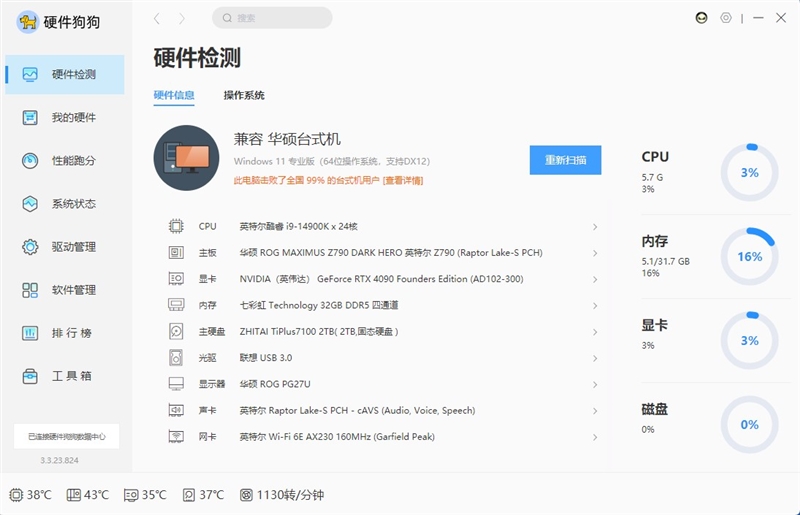Click the 显示器 monitor row icon
Viewport: 800px width, 515px height.
tap(176, 384)
